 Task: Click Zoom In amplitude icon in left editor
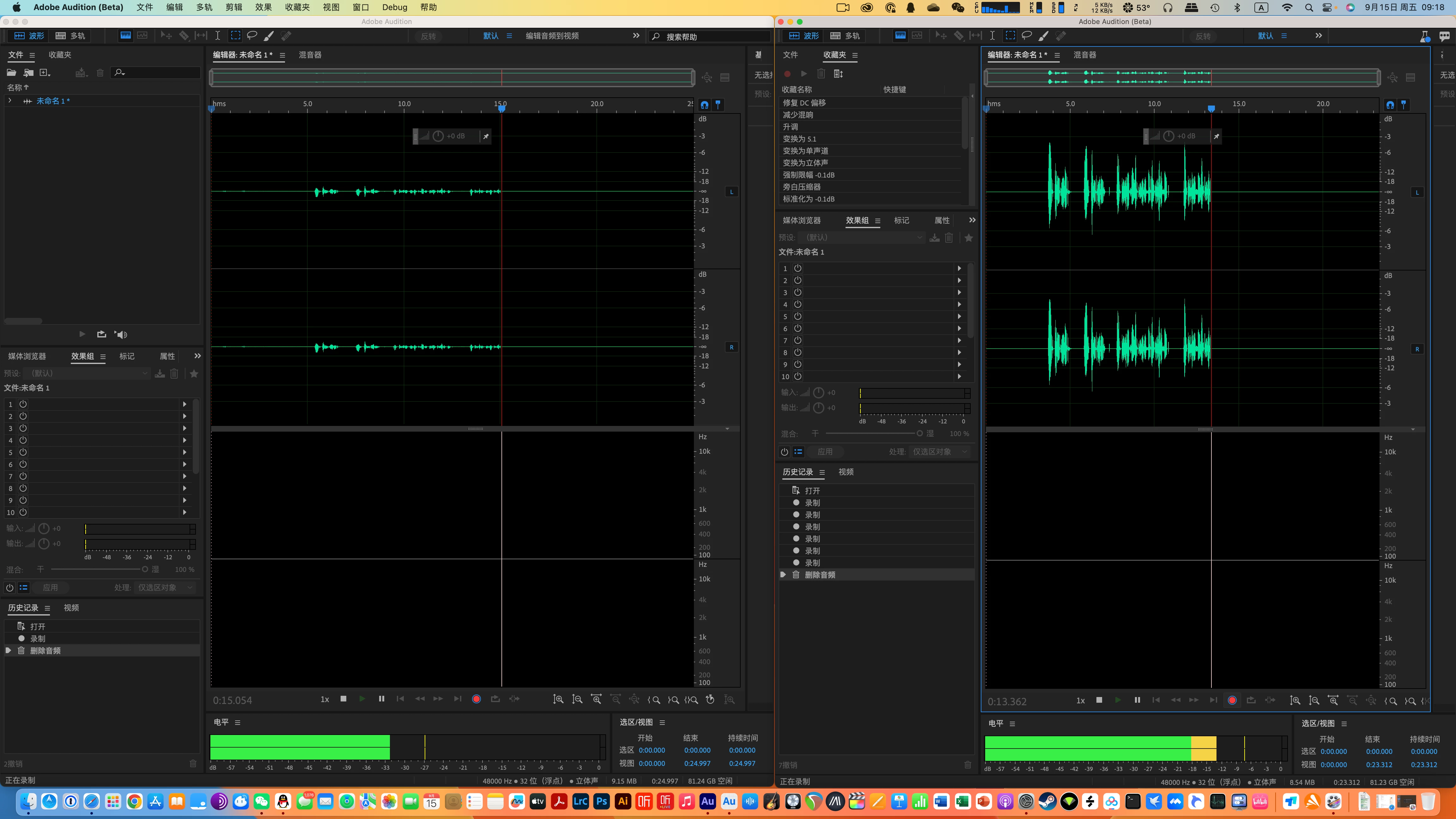click(558, 699)
